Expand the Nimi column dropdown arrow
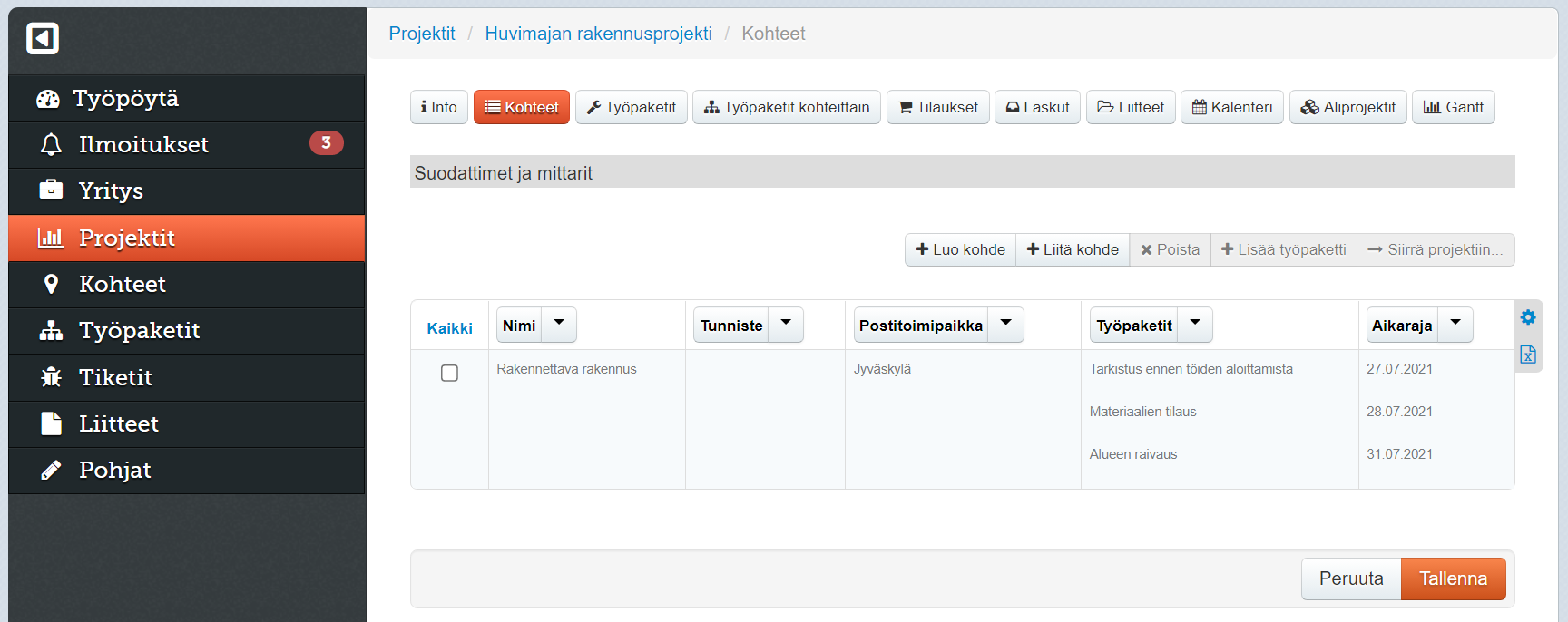 [559, 325]
